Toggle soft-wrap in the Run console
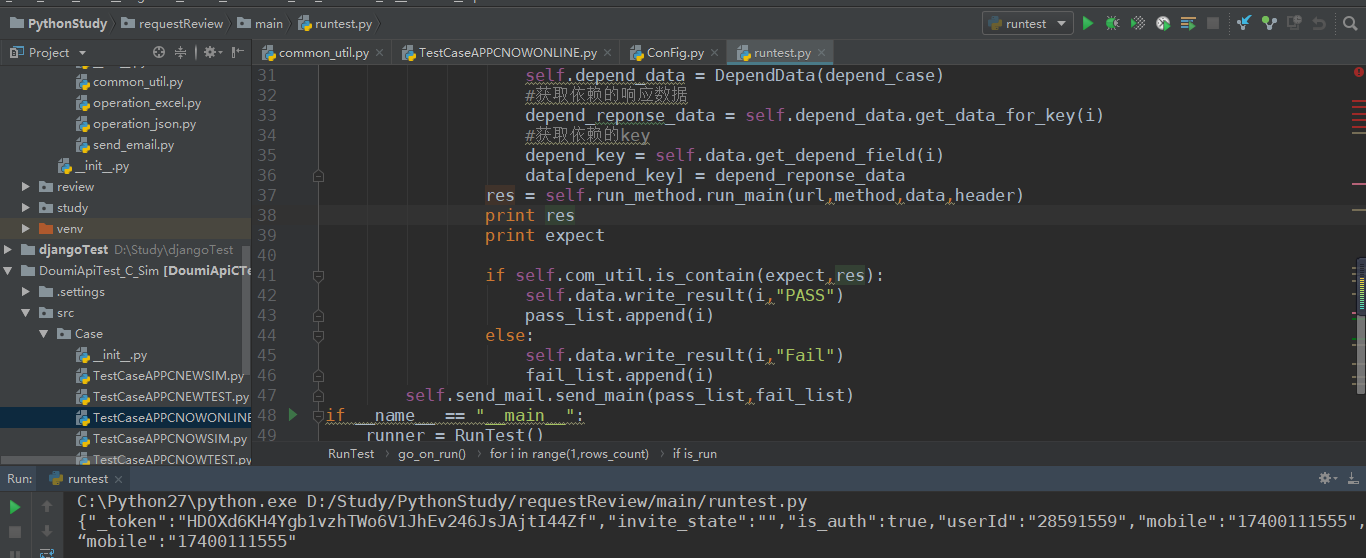1366x558 pixels. coord(47,553)
